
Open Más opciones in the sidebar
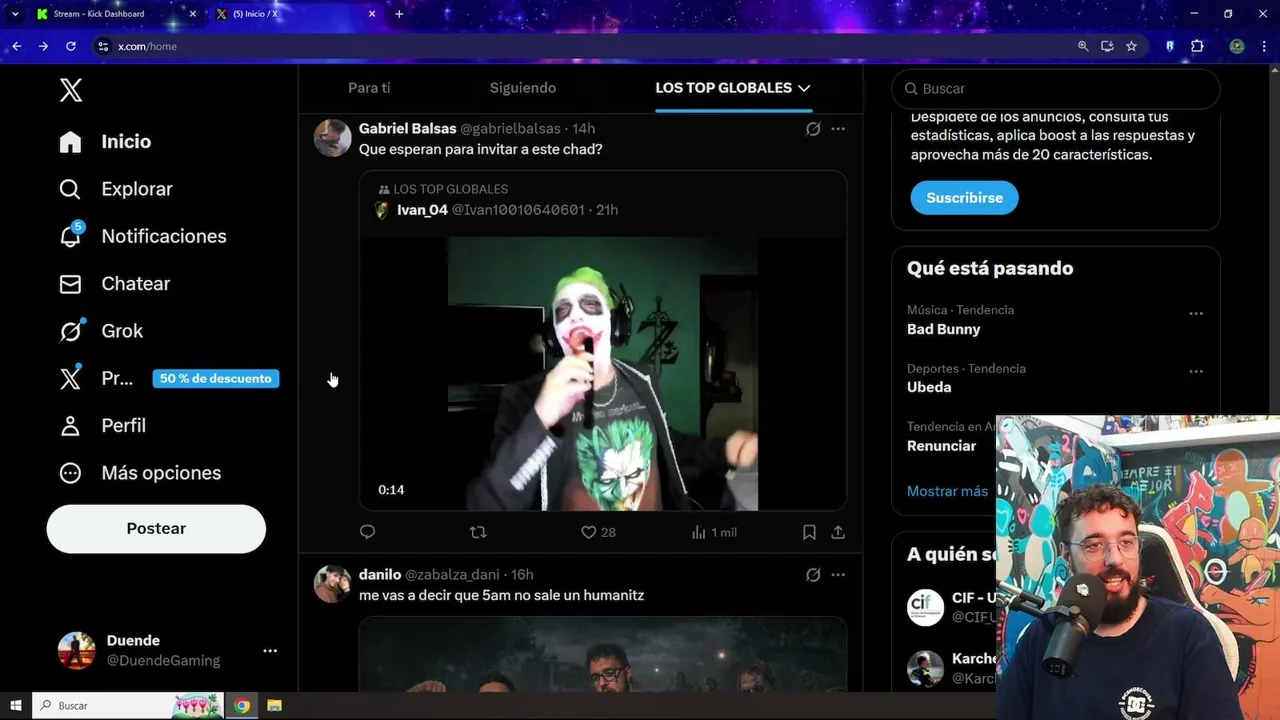point(140,473)
